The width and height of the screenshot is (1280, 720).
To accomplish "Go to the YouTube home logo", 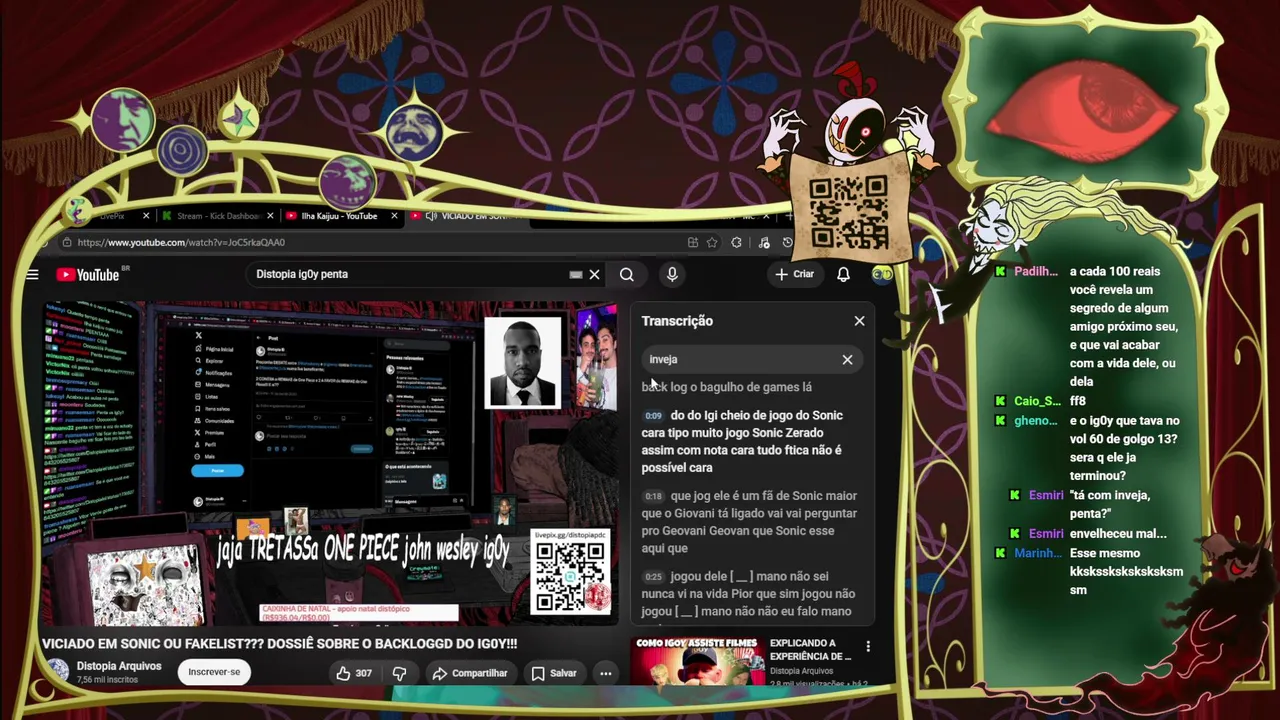I will tap(88, 275).
